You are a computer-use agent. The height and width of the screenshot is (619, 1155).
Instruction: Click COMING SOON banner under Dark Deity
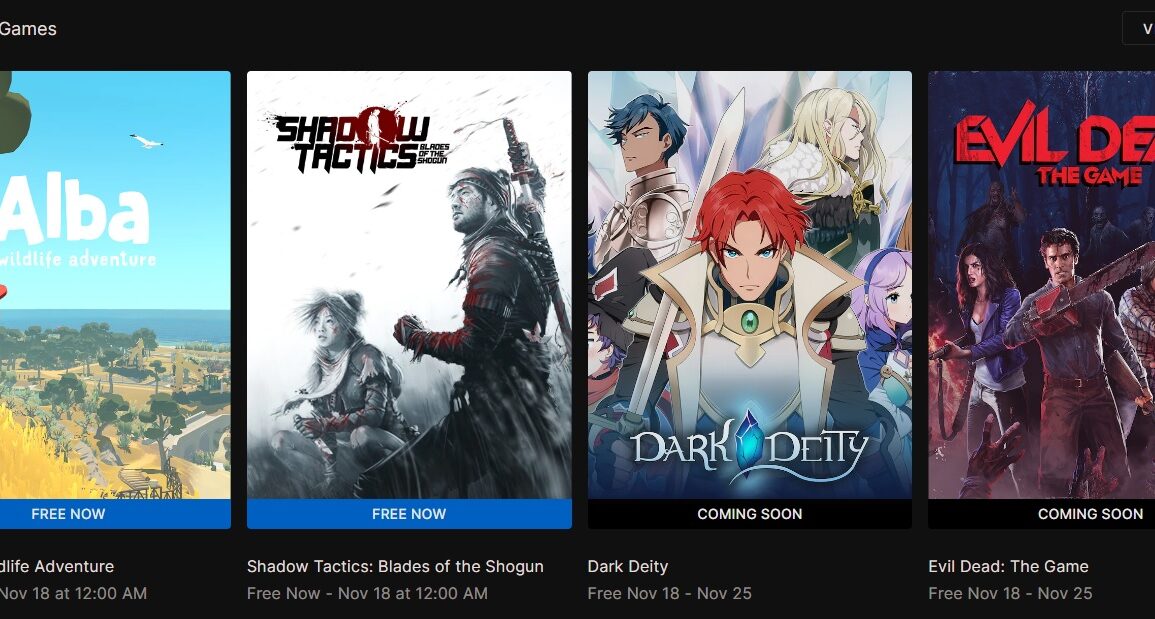[749, 514]
